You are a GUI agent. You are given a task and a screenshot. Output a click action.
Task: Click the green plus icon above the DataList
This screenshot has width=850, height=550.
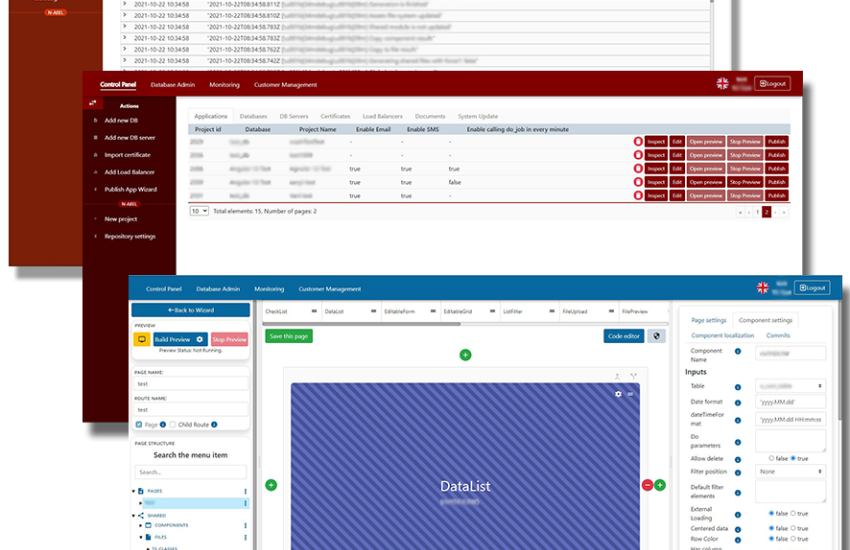tap(465, 355)
